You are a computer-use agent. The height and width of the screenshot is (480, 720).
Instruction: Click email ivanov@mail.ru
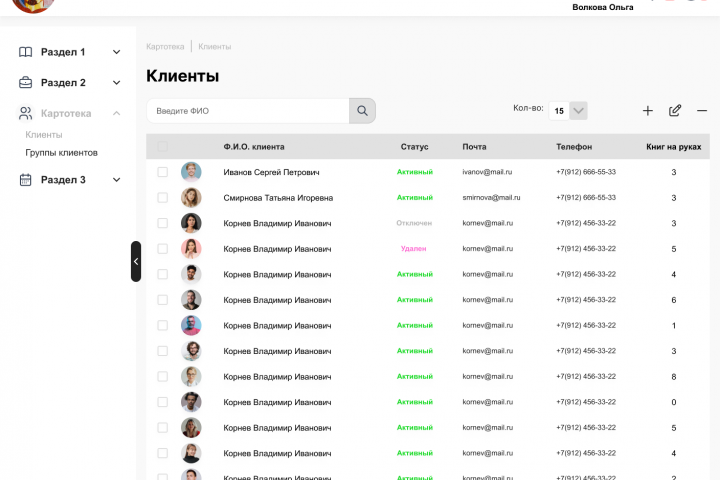pyautogui.click(x=487, y=172)
